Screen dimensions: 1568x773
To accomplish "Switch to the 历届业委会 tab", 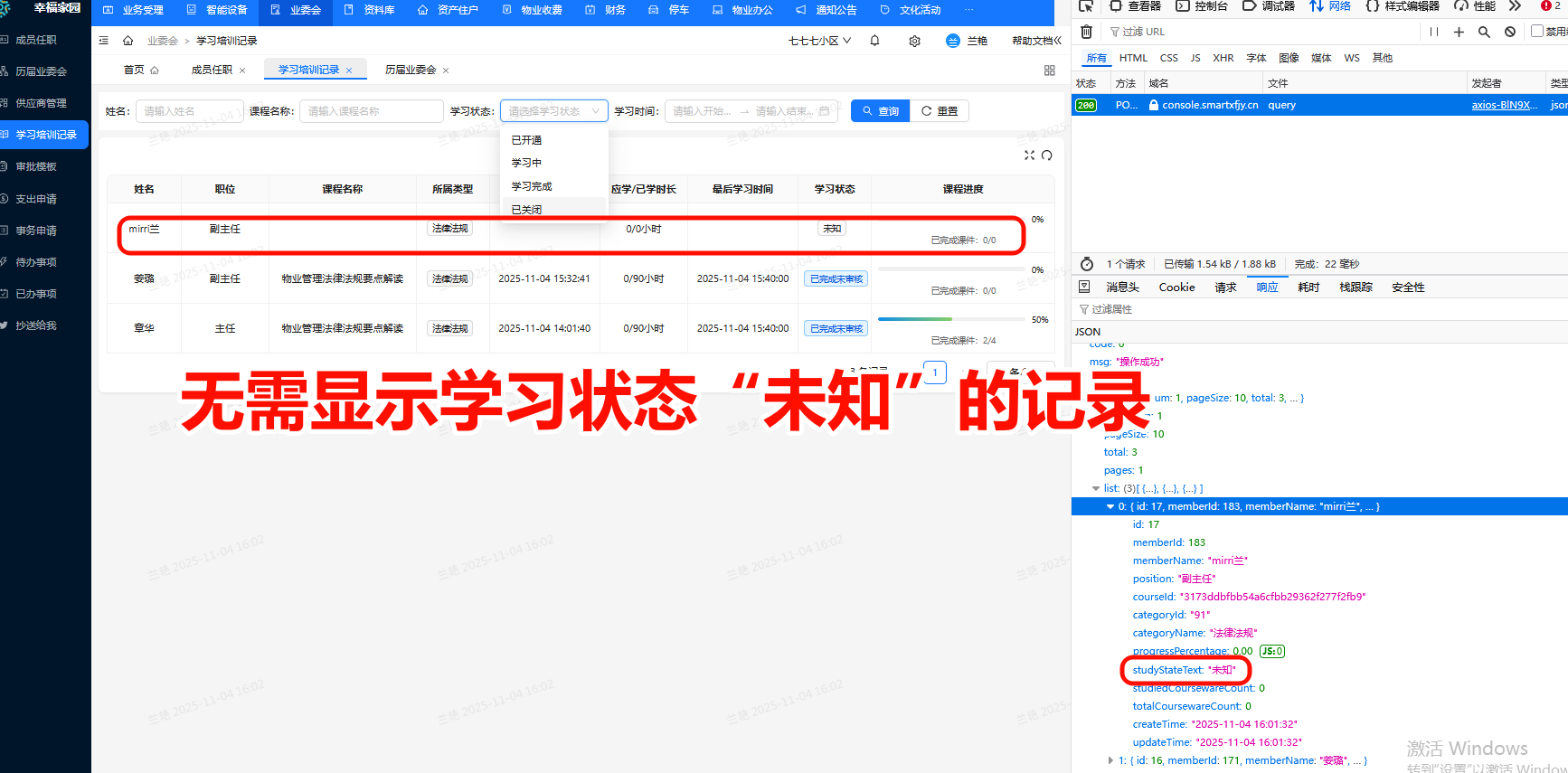I will pyautogui.click(x=411, y=70).
